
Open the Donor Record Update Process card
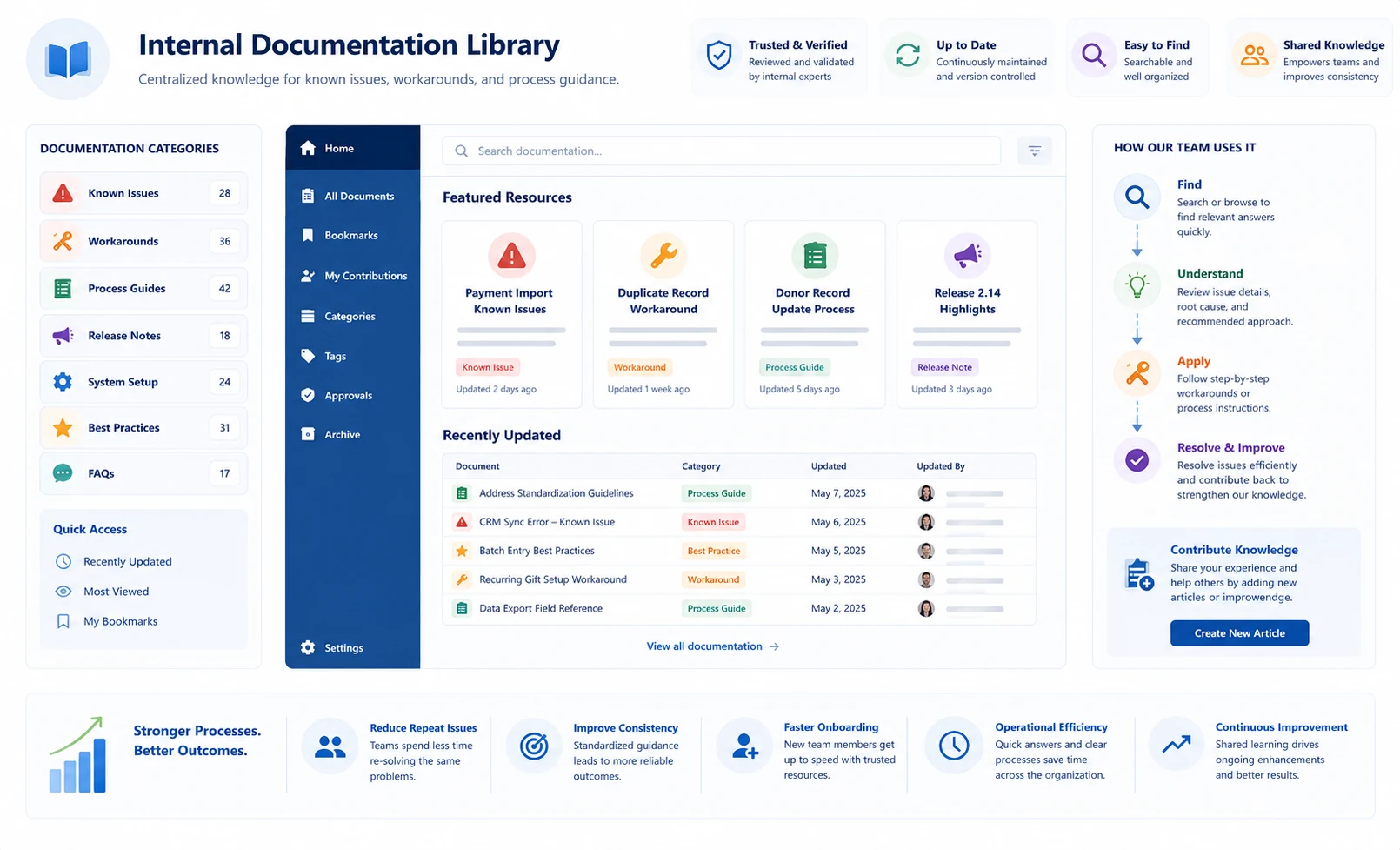pos(815,315)
